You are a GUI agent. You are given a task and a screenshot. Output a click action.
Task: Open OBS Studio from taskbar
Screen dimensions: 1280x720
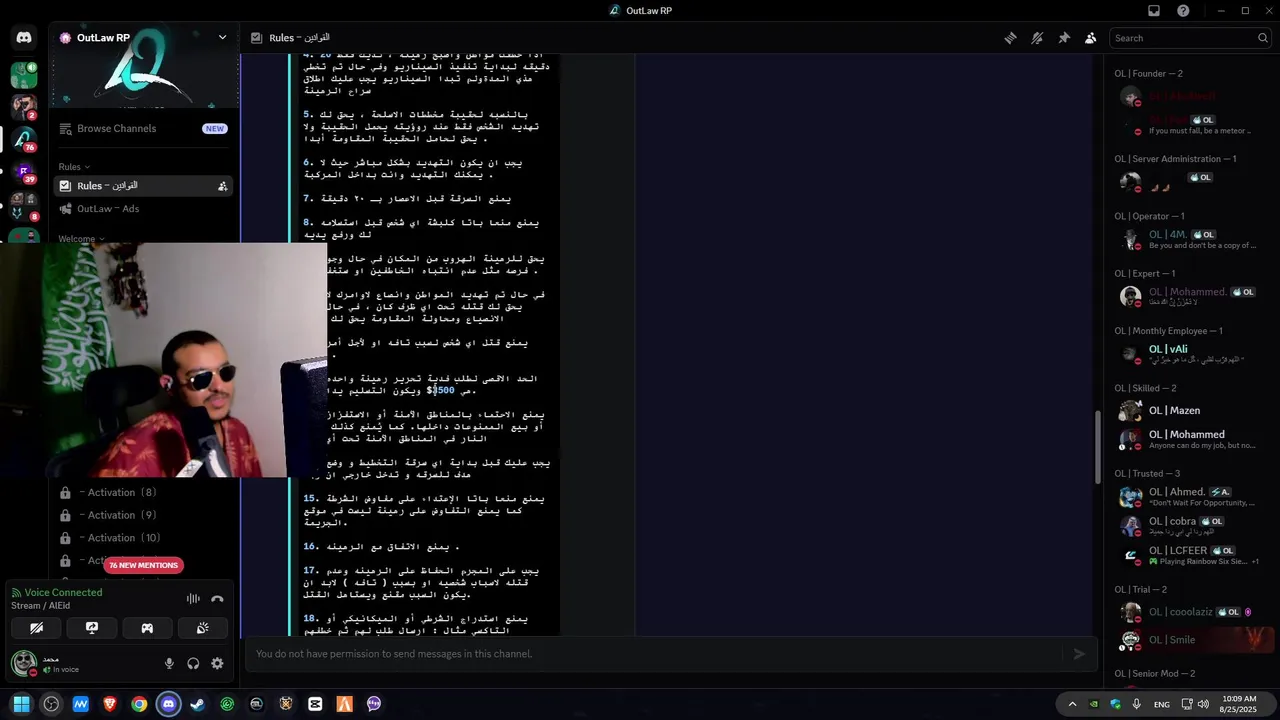(x=51, y=704)
